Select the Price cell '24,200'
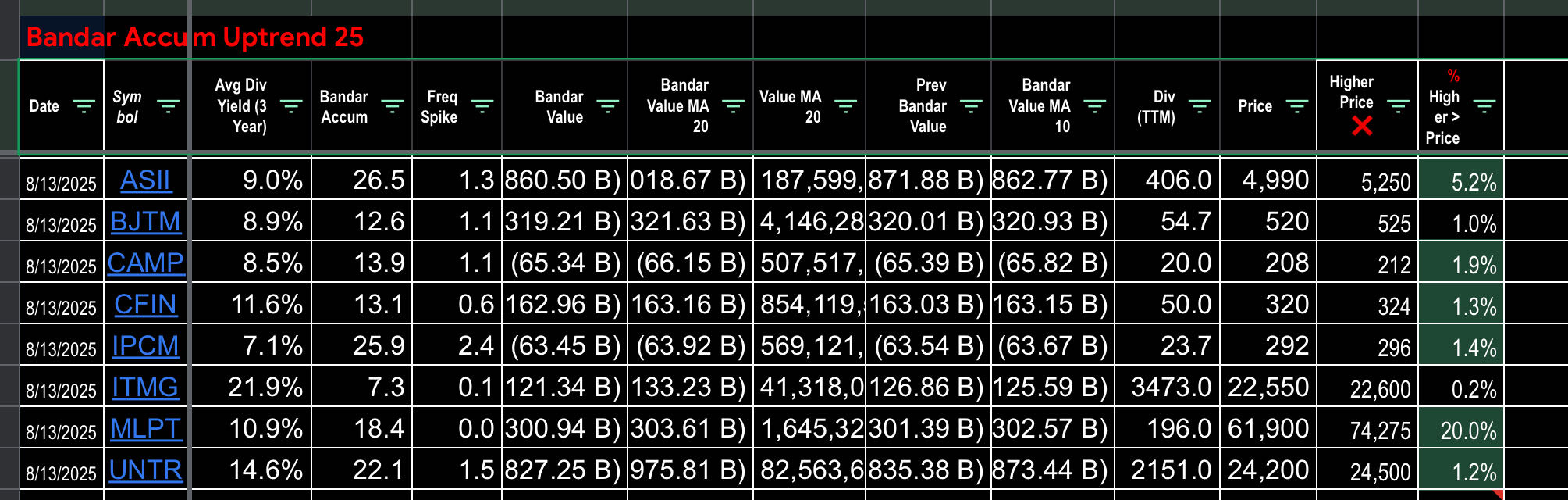Screen dimensions: 1568x500 pyautogui.click(x=1268, y=470)
